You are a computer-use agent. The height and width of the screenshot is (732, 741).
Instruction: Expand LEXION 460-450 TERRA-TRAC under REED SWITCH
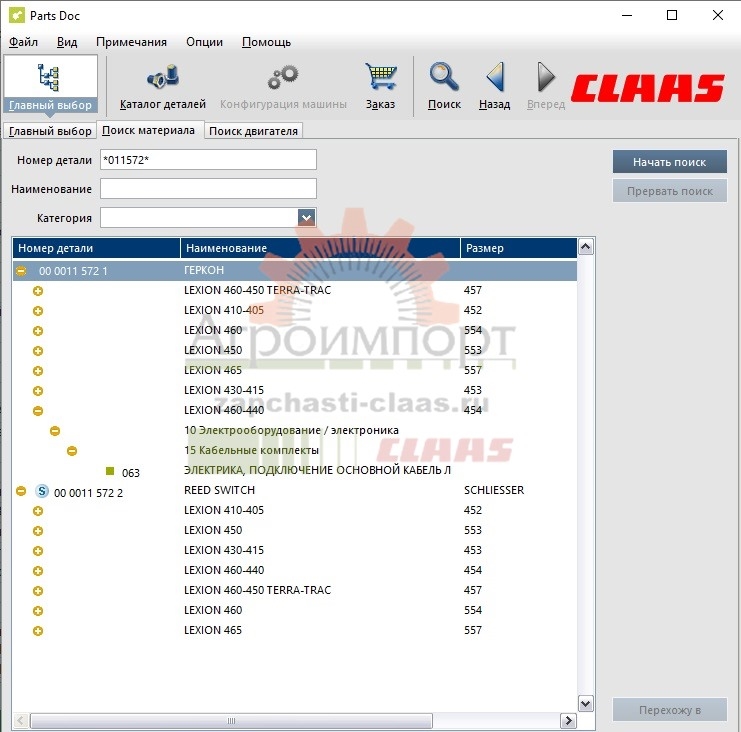point(38,591)
